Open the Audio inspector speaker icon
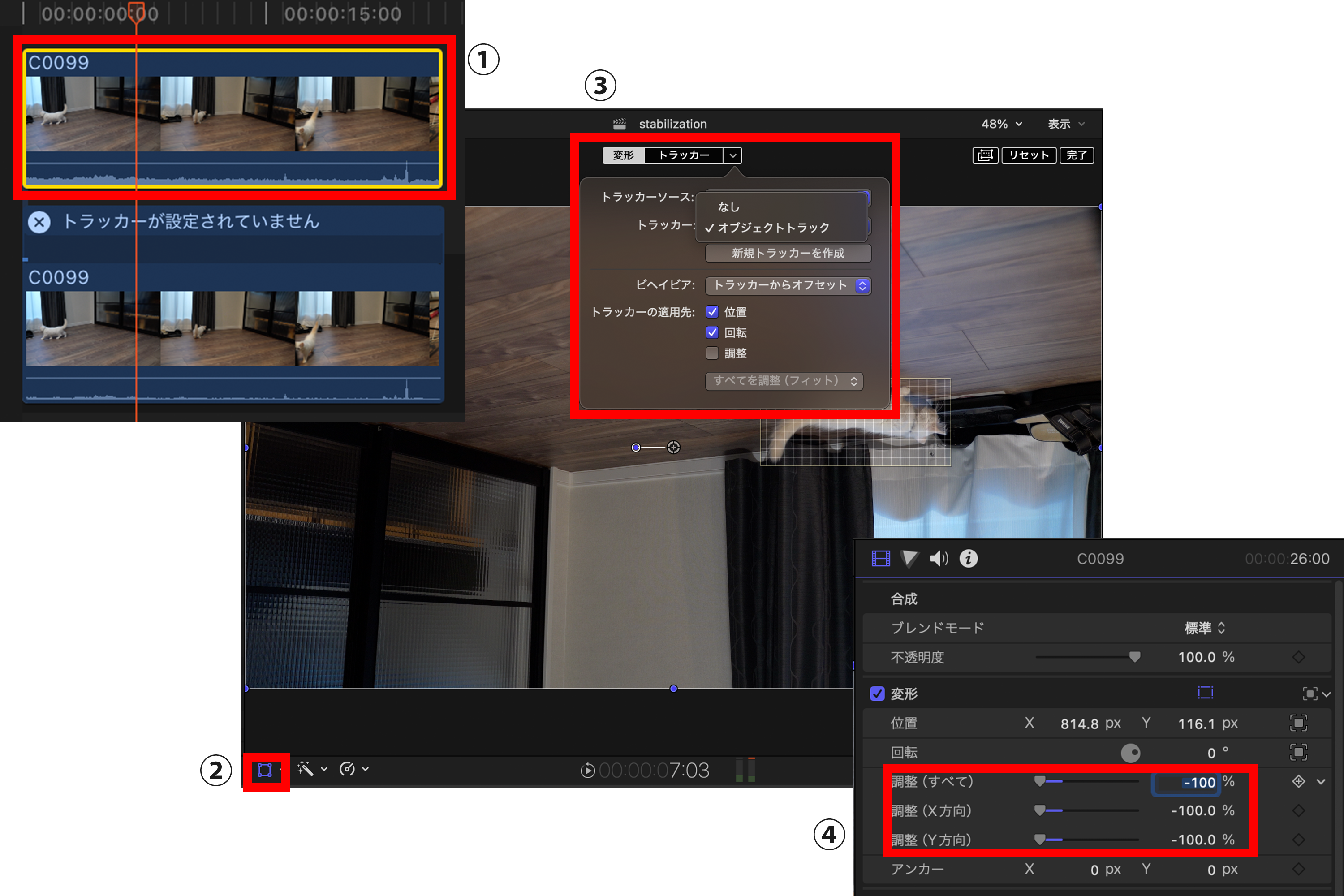 point(939,558)
